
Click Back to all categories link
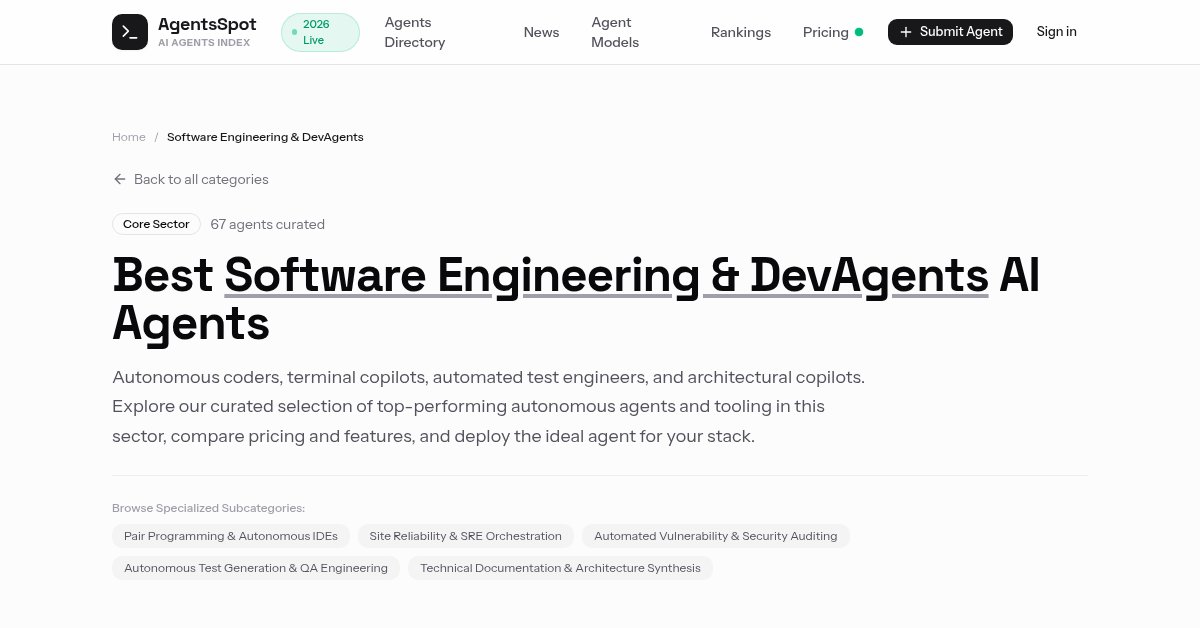tap(190, 179)
